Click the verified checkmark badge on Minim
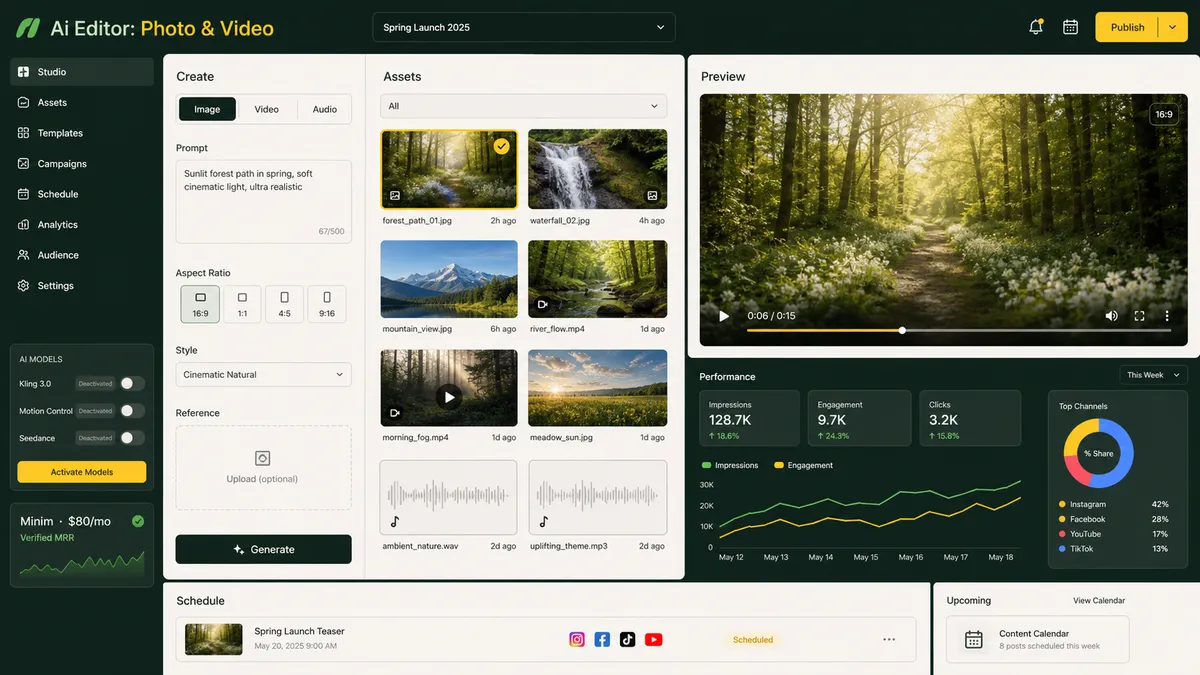The width and height of the screenshot is (1200, 675). click(x=138, y=521)
